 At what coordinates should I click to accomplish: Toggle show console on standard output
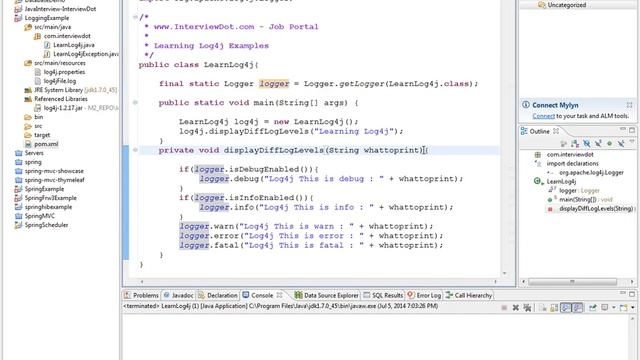566,307
